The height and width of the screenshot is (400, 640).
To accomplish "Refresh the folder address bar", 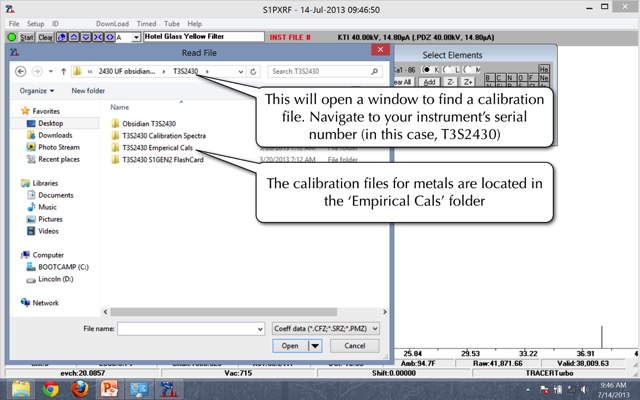I will 254,72.
